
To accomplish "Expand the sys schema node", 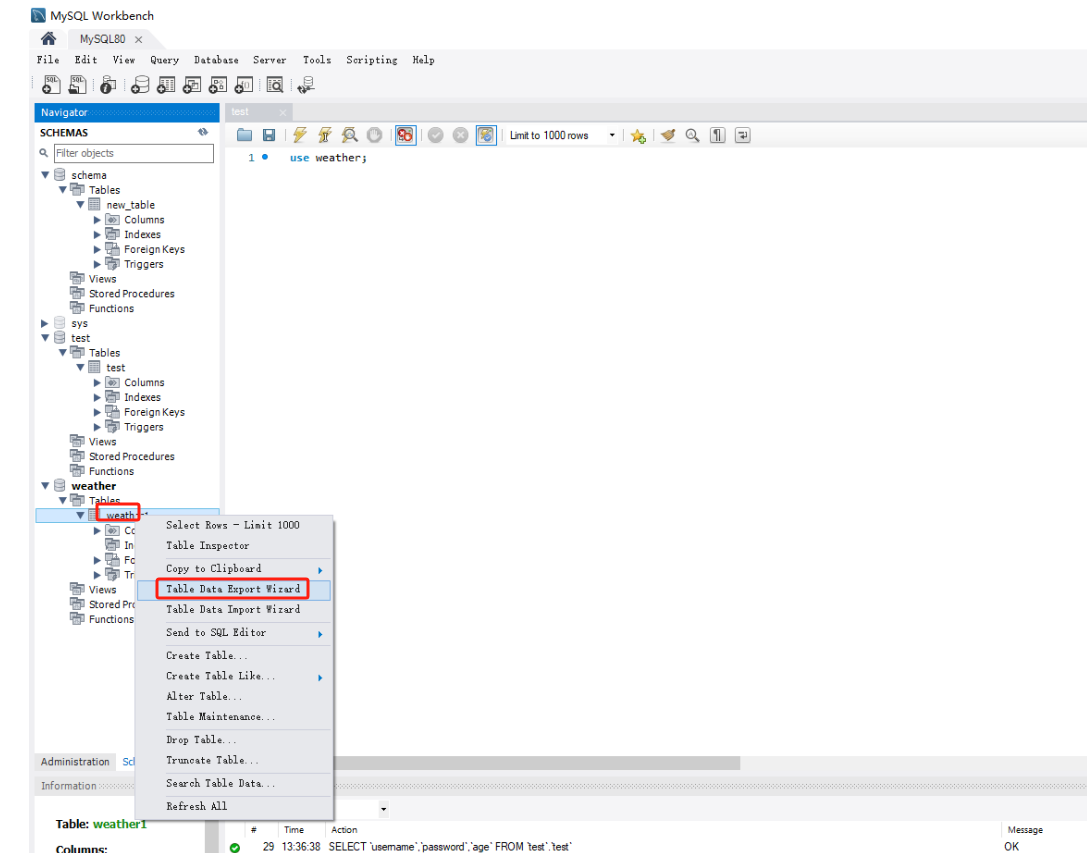I will pos(45,323).
